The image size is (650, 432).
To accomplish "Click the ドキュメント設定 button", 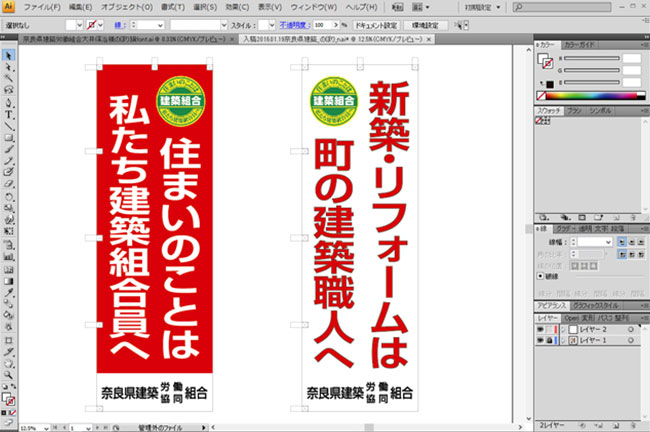I will coord(376,25).
